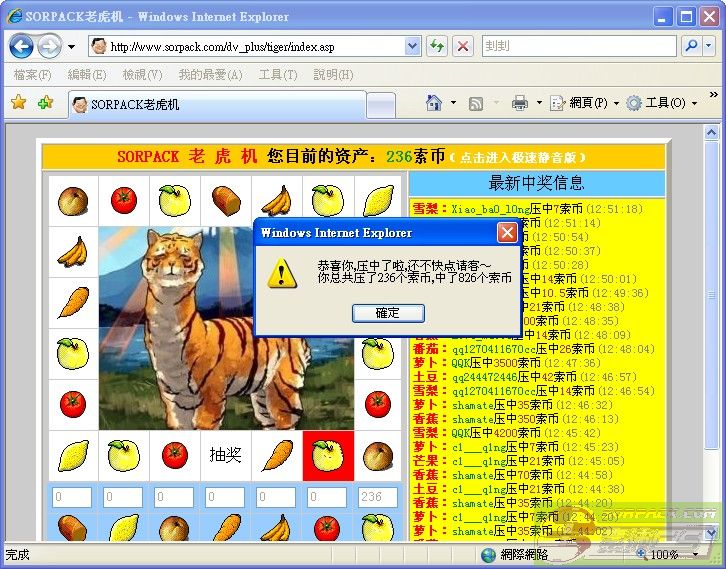The image size is (726, 569).
Task: Select the SORPACK老虎机 browser tab
Action: pyautogui.click(x=134, y=104)
